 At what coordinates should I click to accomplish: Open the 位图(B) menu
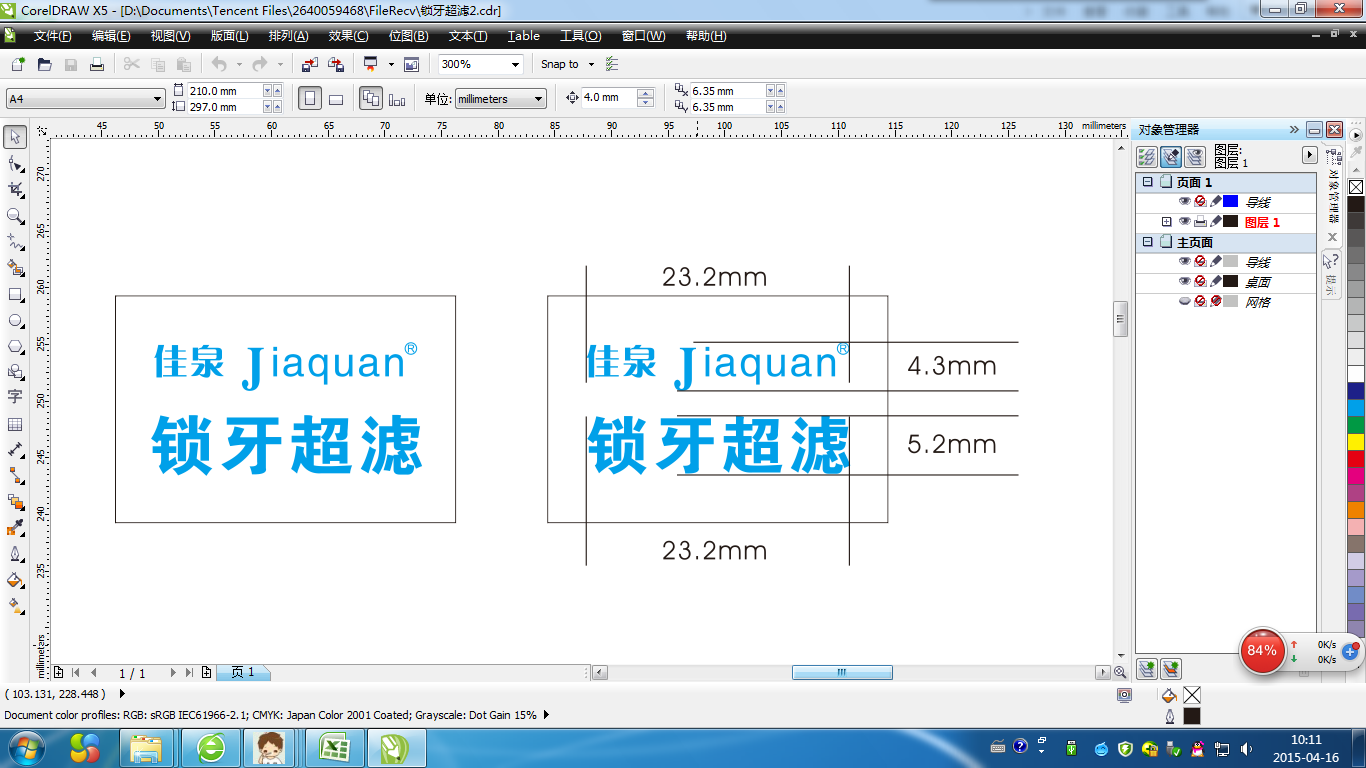(x=408, y=36)
